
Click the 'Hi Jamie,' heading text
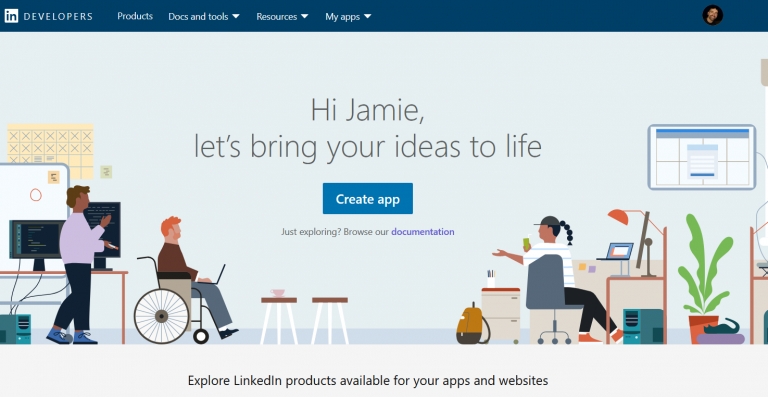(367, 110)
